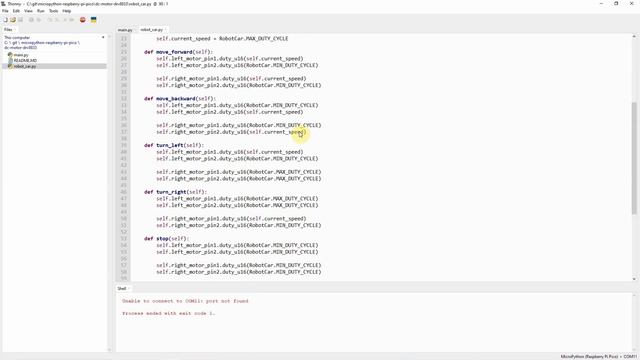Open the Help menu

pyautogui.click(x=67, y=11)
